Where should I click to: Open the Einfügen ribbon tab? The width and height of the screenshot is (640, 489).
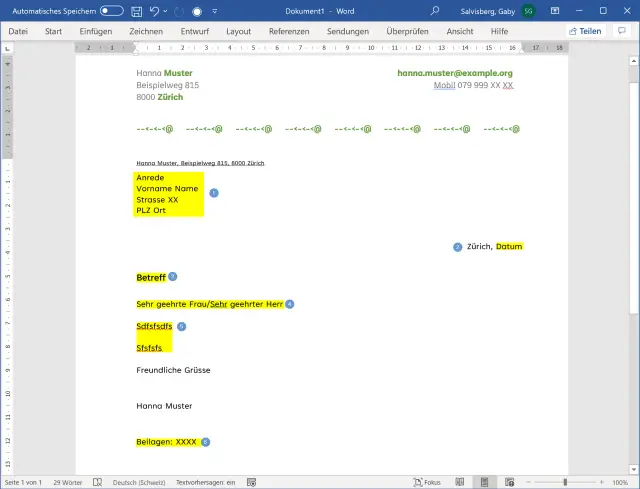click(96, 31)
